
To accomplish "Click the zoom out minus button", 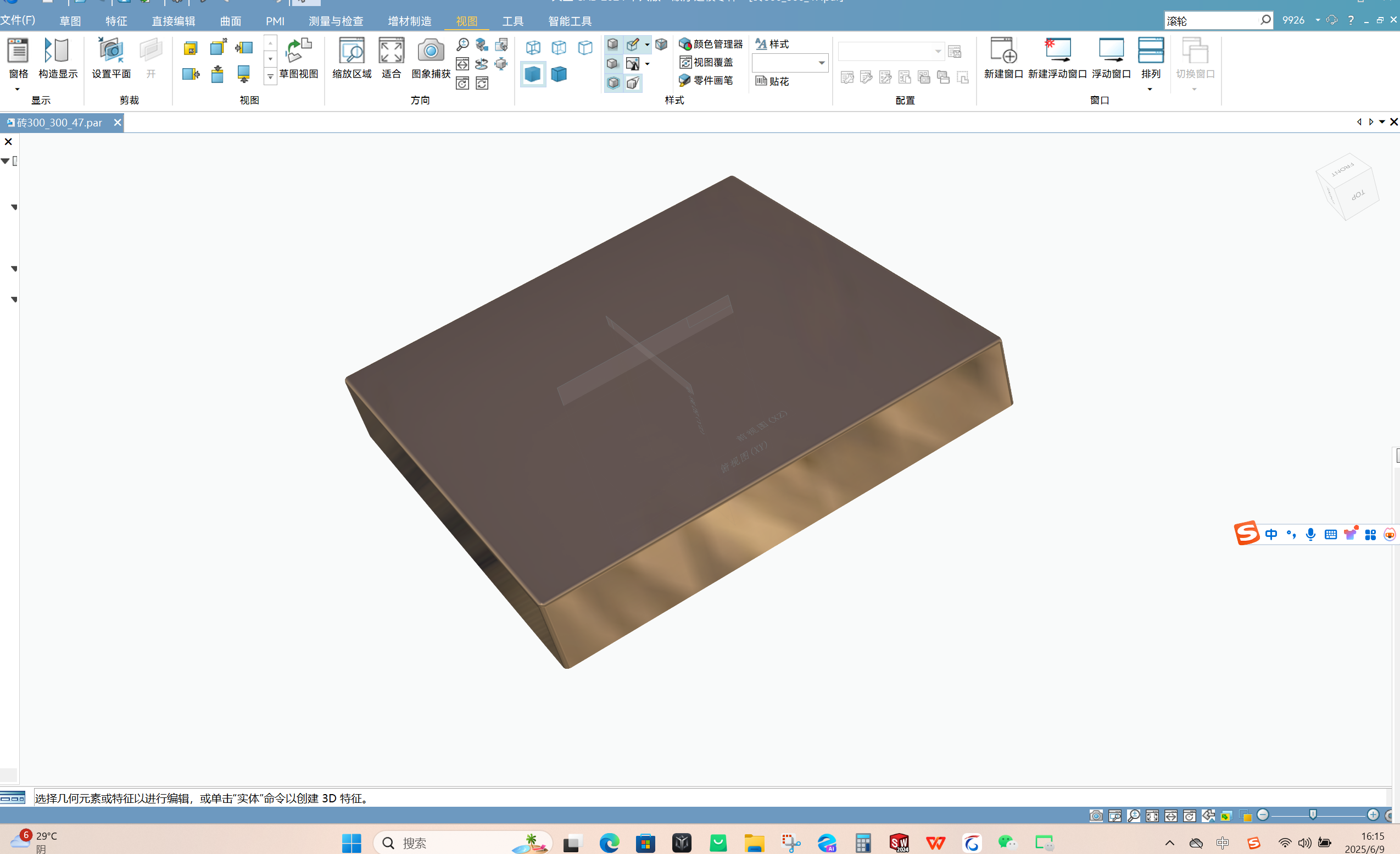I will pyautogui.click(x=1263, y=815).
